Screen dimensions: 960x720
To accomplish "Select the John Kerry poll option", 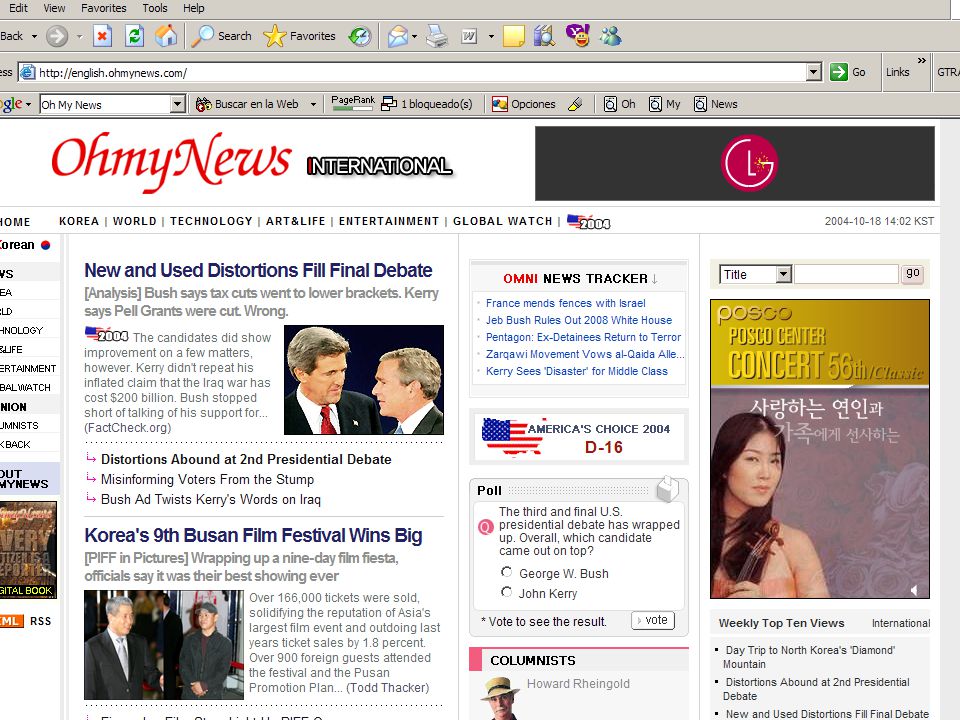I will pyautogui.click(x=506, y=591).
